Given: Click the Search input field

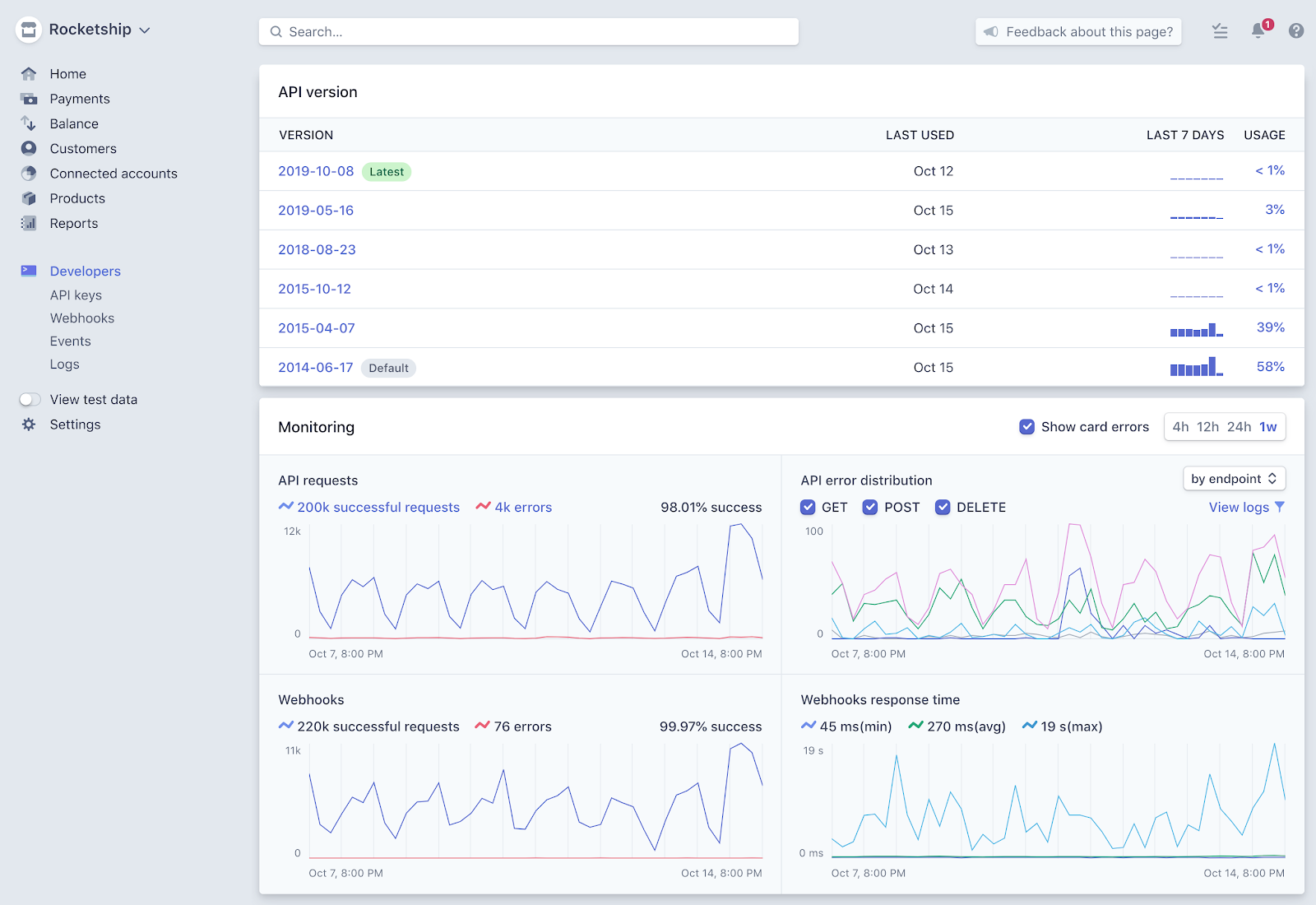Looking at the screenshot, I should 528,31.
